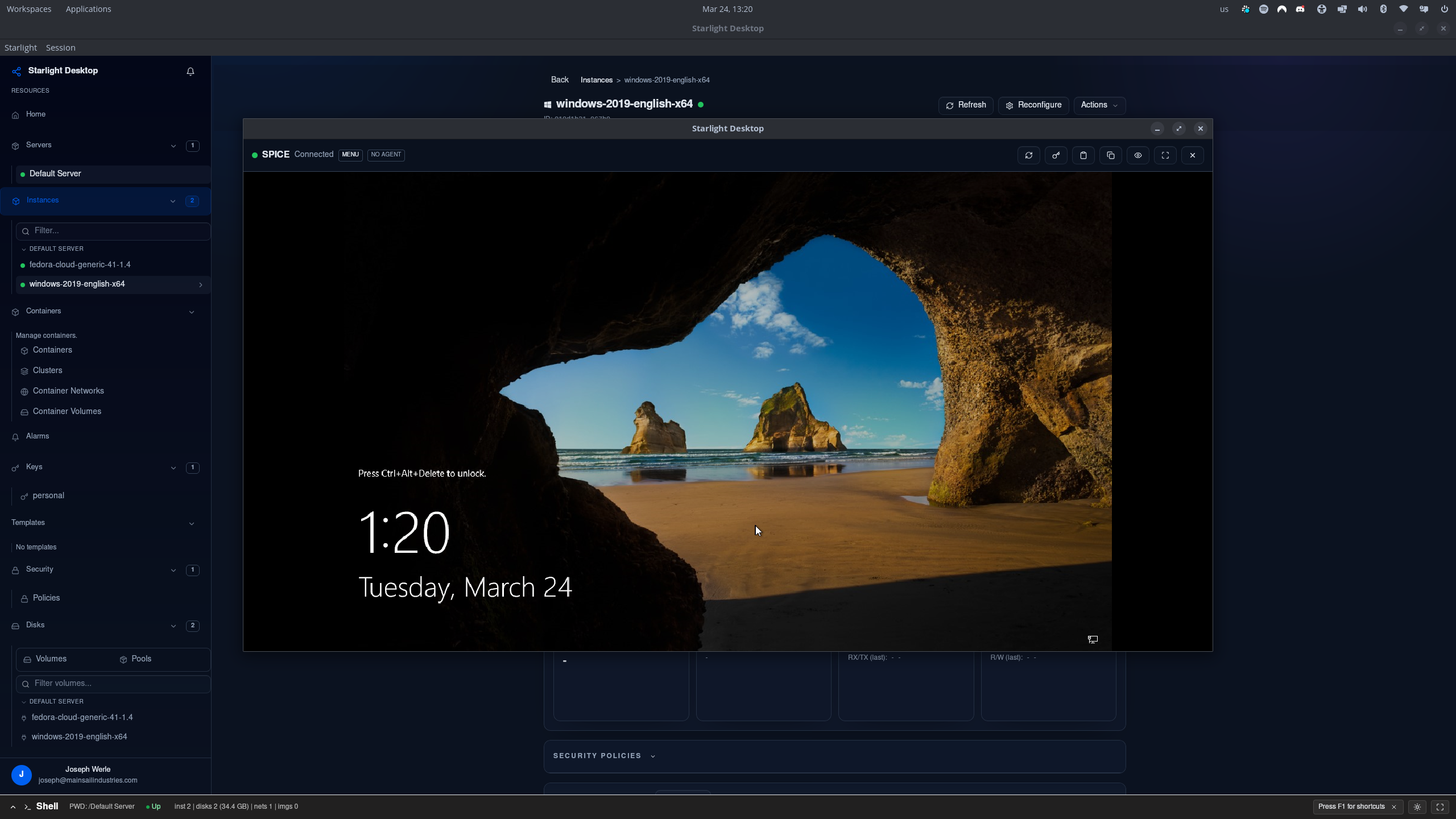This screenshot has width=1456, height=819.
Task: Click the Starlight Desktop logo icon in the sidebar
Action: tap(16, 71)
